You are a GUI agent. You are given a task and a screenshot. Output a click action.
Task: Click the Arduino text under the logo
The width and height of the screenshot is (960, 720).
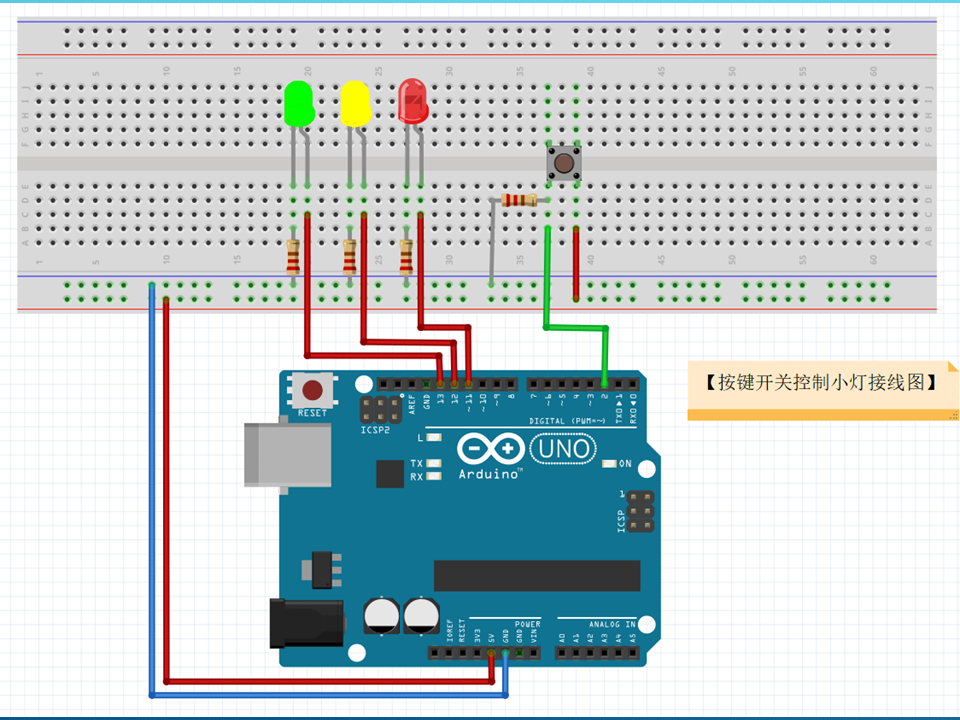click(x=489, y=474)
